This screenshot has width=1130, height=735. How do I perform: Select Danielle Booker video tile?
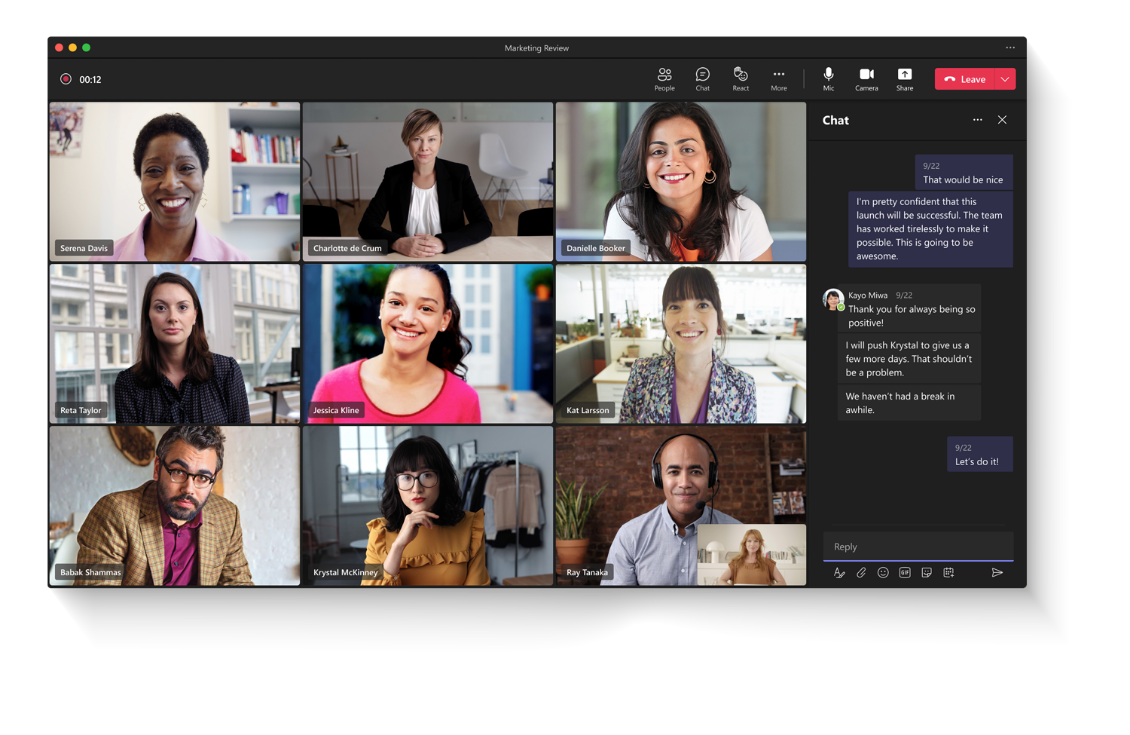[x=681, y=182]
